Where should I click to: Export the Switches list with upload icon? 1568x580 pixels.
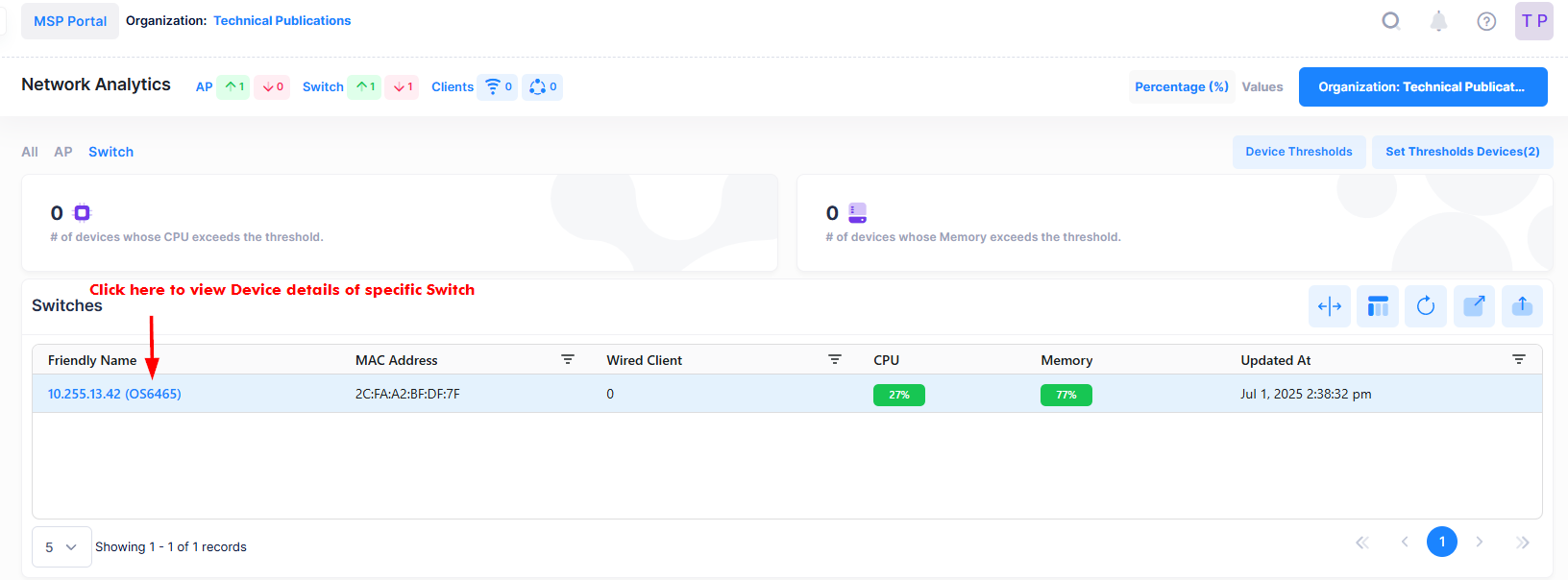click(1522, 306)
